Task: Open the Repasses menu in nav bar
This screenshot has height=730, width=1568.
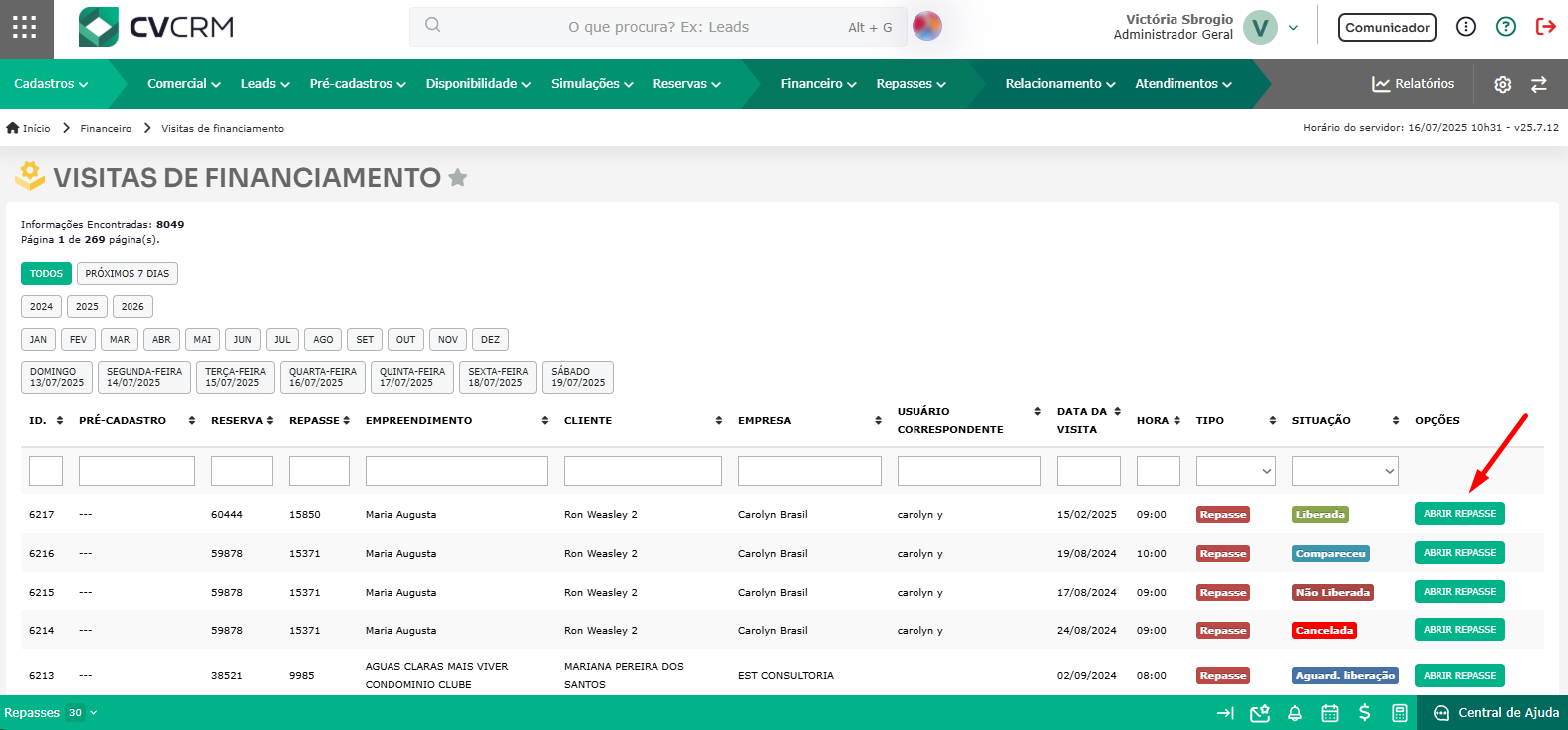Action: coord(912,84)
